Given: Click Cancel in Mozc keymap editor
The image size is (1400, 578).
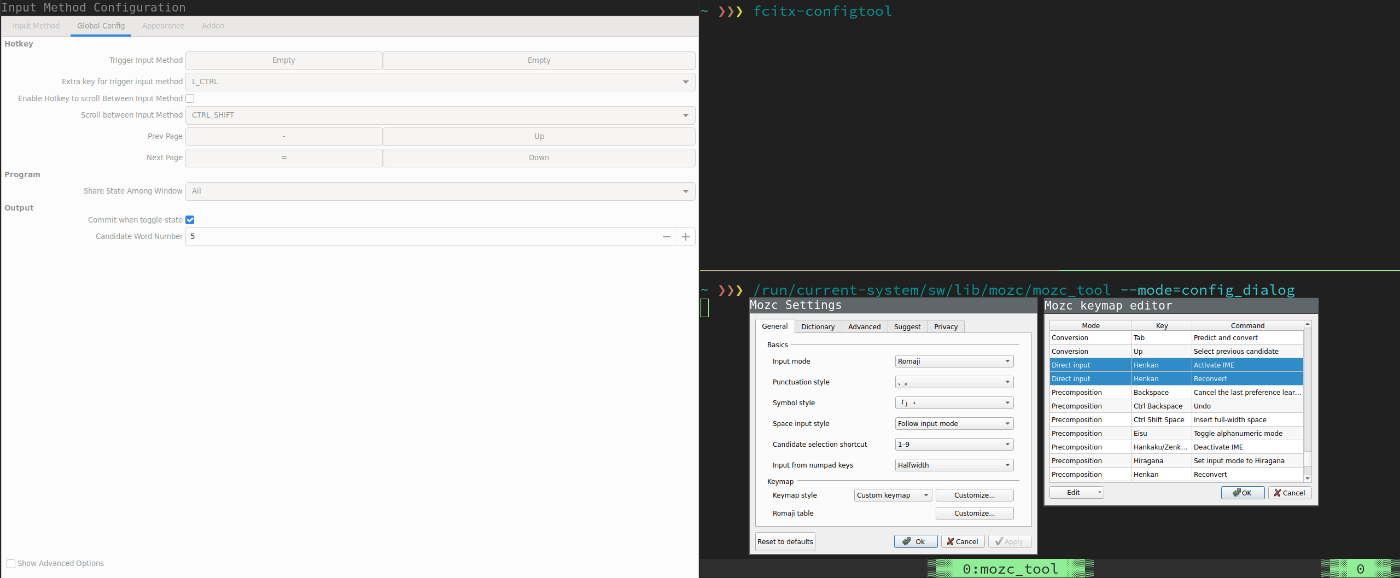Looking at the screenshot, I should click(x=1289, y=492).
